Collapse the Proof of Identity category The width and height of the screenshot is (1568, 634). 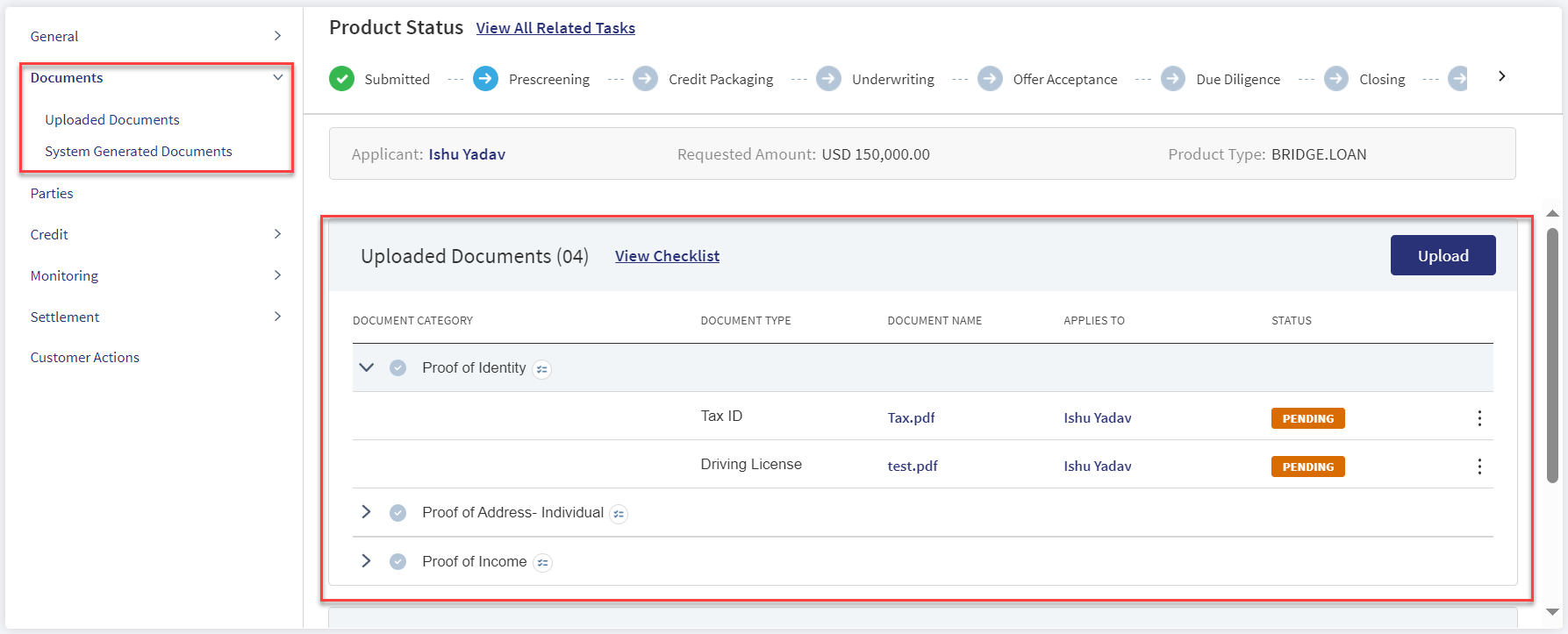pos(367,367)
